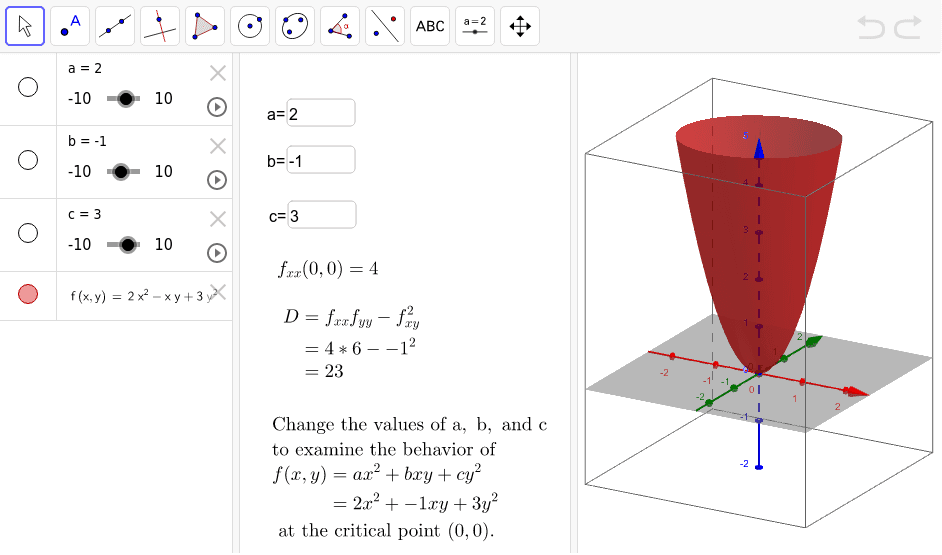Play animation for slider b
942x555 pixels.
click(217, 180)
